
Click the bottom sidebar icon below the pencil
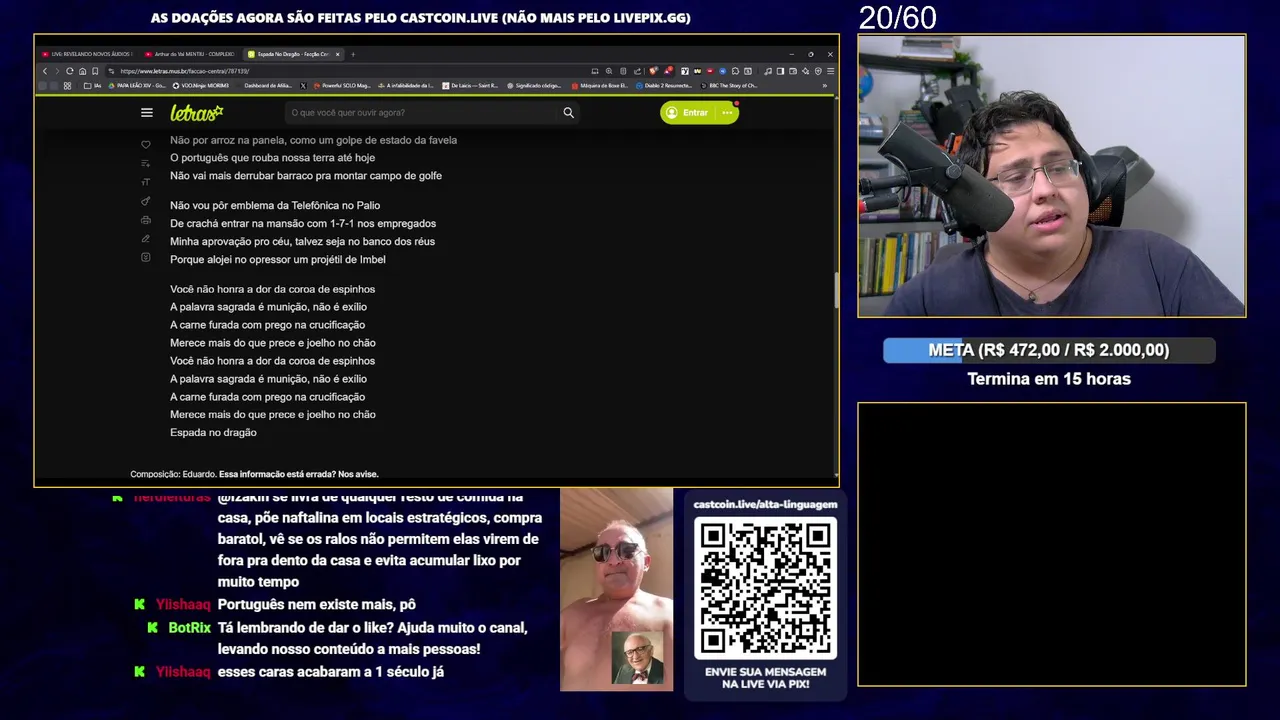click(x=146, y=258)
